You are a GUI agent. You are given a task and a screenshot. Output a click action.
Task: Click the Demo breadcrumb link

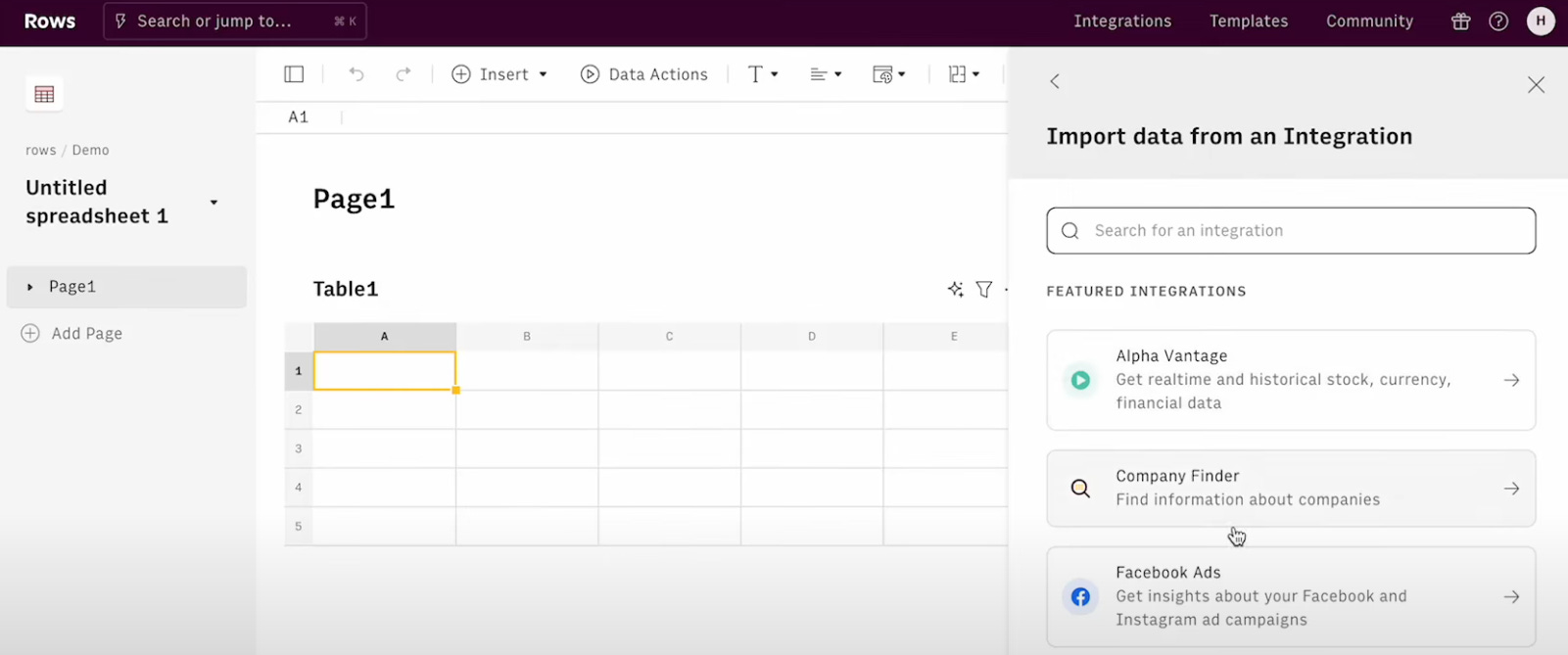[x=90, y=150]
